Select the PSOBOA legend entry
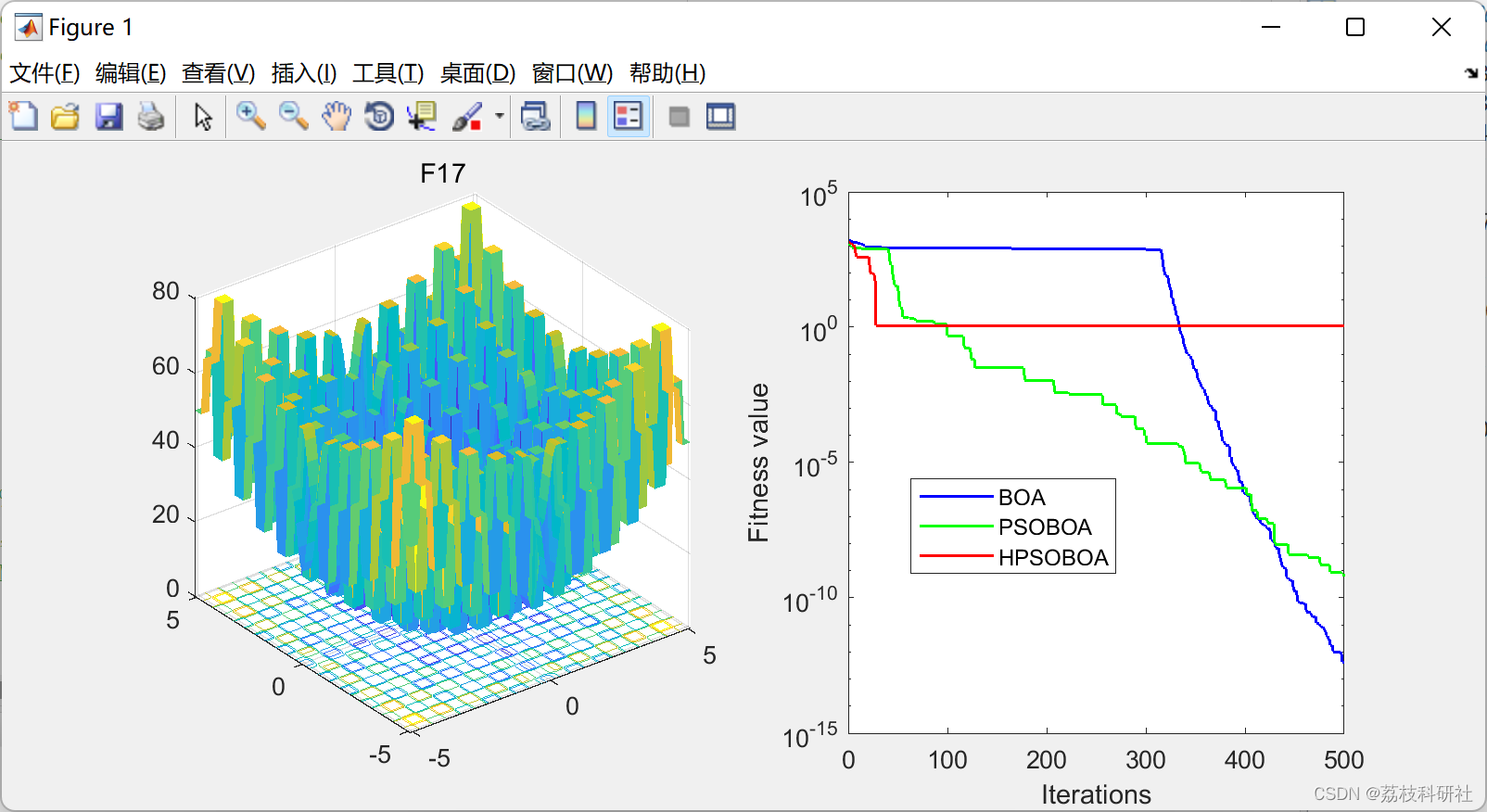 (x=1045, y=527)
